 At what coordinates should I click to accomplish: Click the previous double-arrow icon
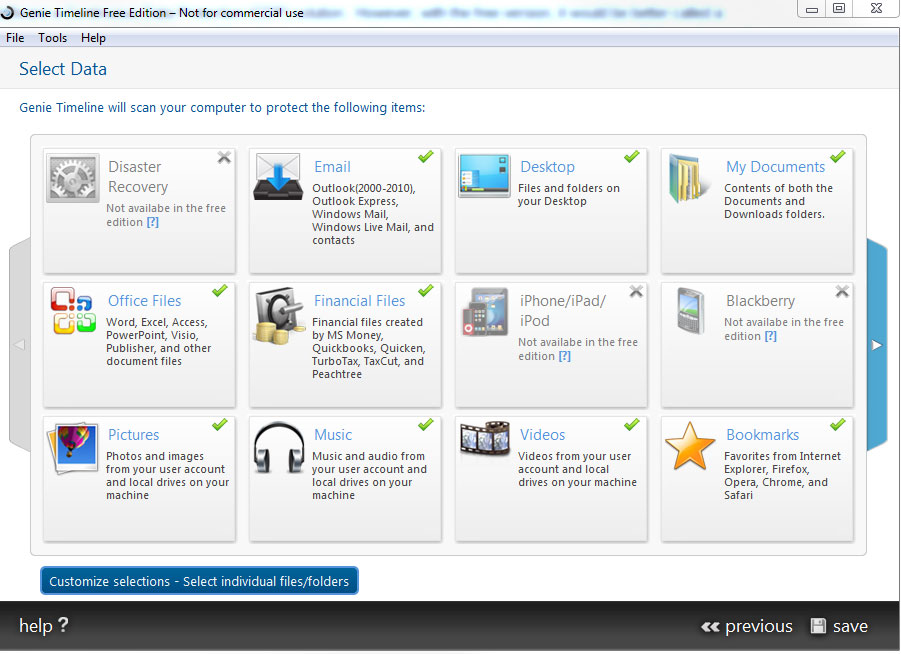[x=710, y=627]
